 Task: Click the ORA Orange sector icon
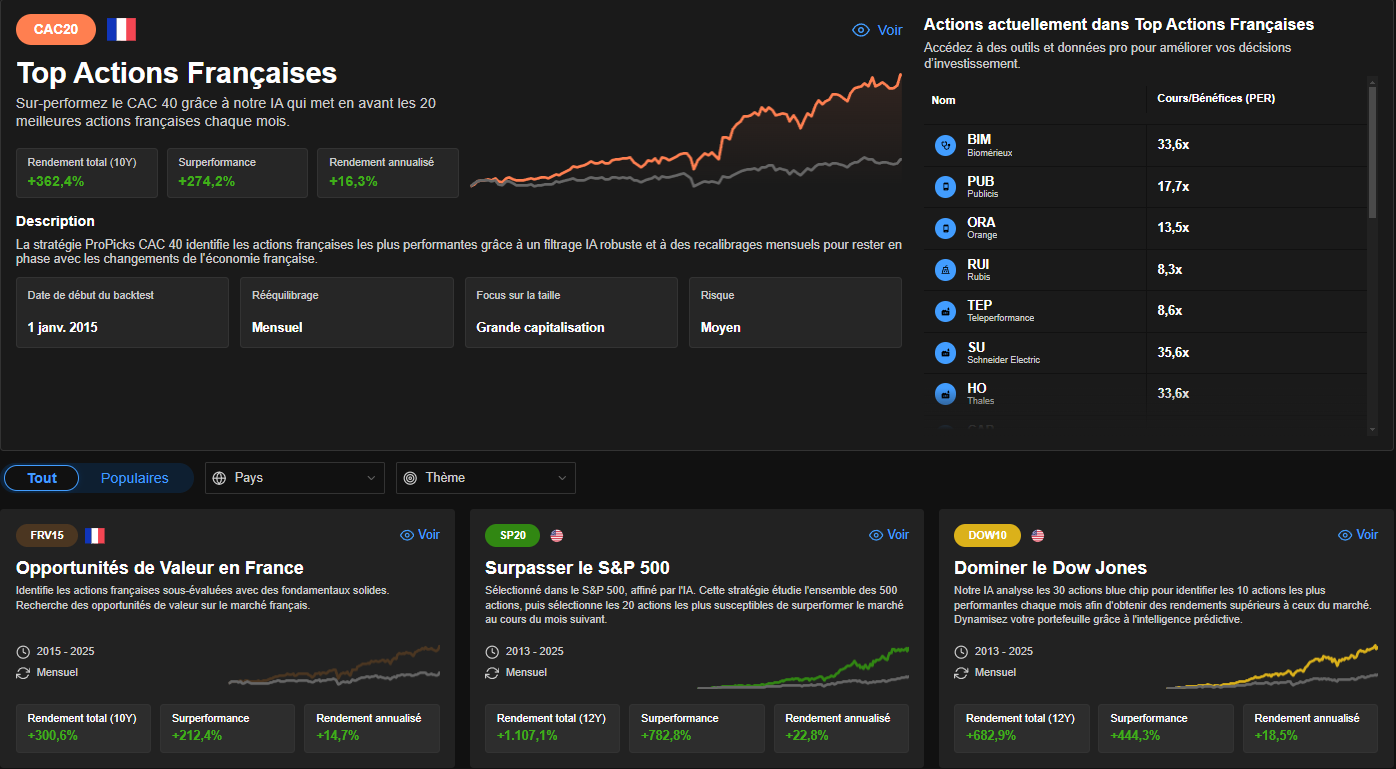[x=945, y=228]
